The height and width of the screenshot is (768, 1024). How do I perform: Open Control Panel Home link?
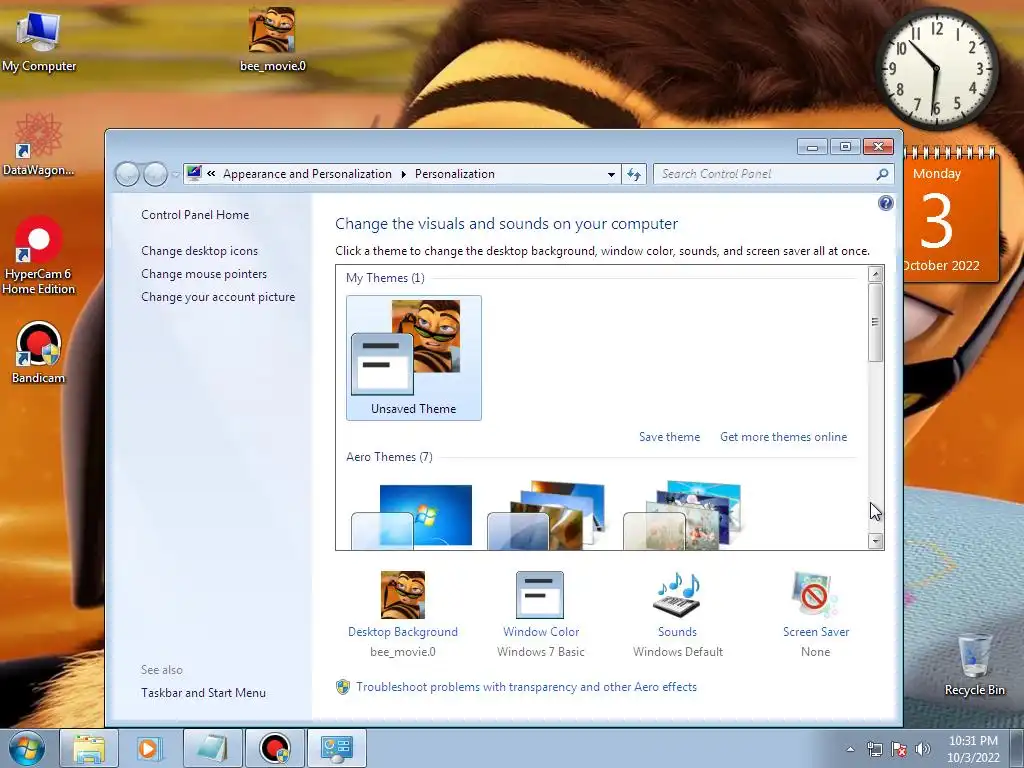pos(195,215)
